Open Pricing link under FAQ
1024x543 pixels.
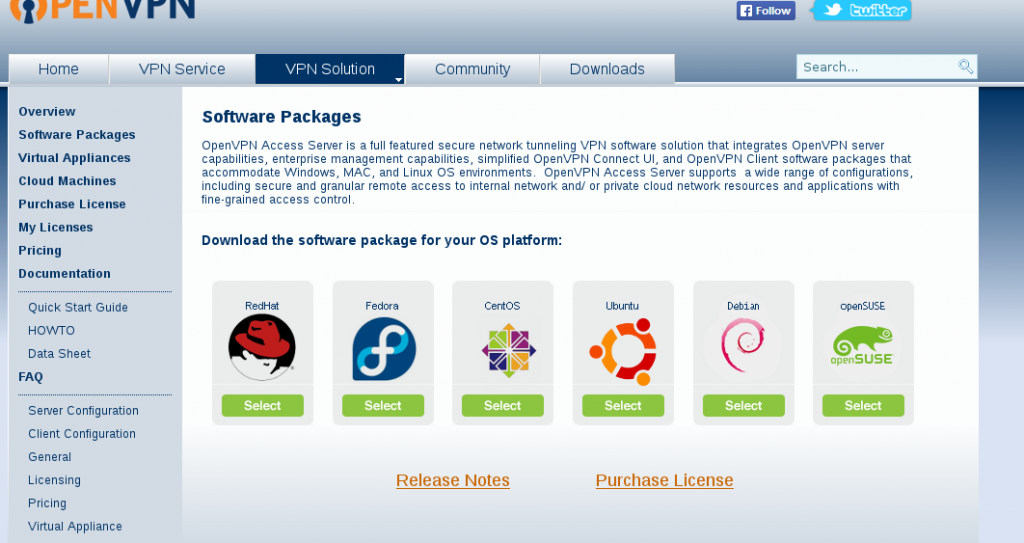point(47,503)
